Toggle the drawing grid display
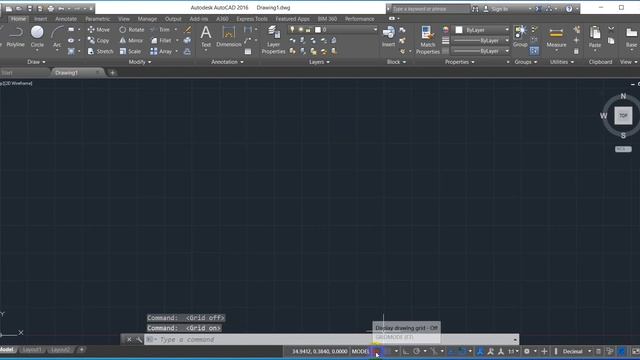The height and width of the screenshot is (360, 640). (377, 351)
